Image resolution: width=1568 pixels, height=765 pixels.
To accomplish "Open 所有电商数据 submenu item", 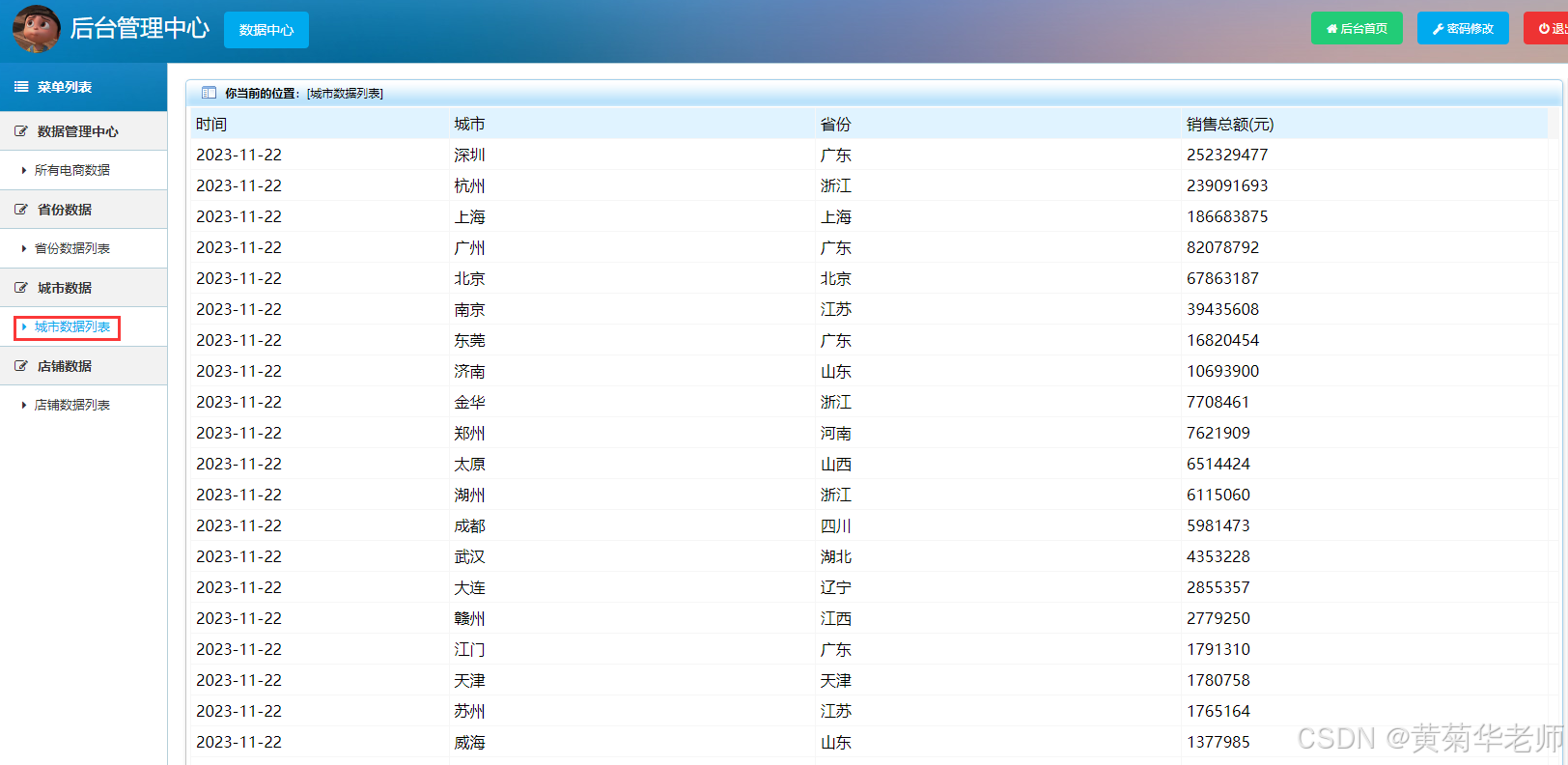I will pos(72,170).
